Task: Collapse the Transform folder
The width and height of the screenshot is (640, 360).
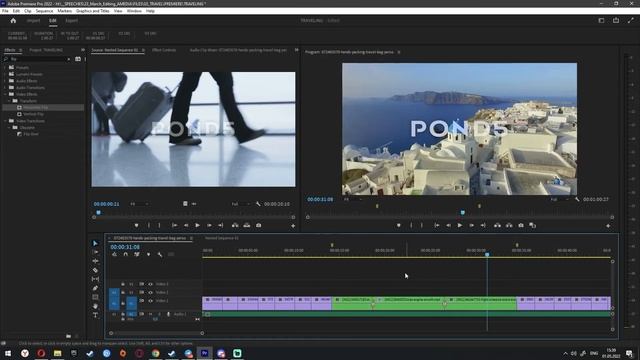Action: pos(9,101)
